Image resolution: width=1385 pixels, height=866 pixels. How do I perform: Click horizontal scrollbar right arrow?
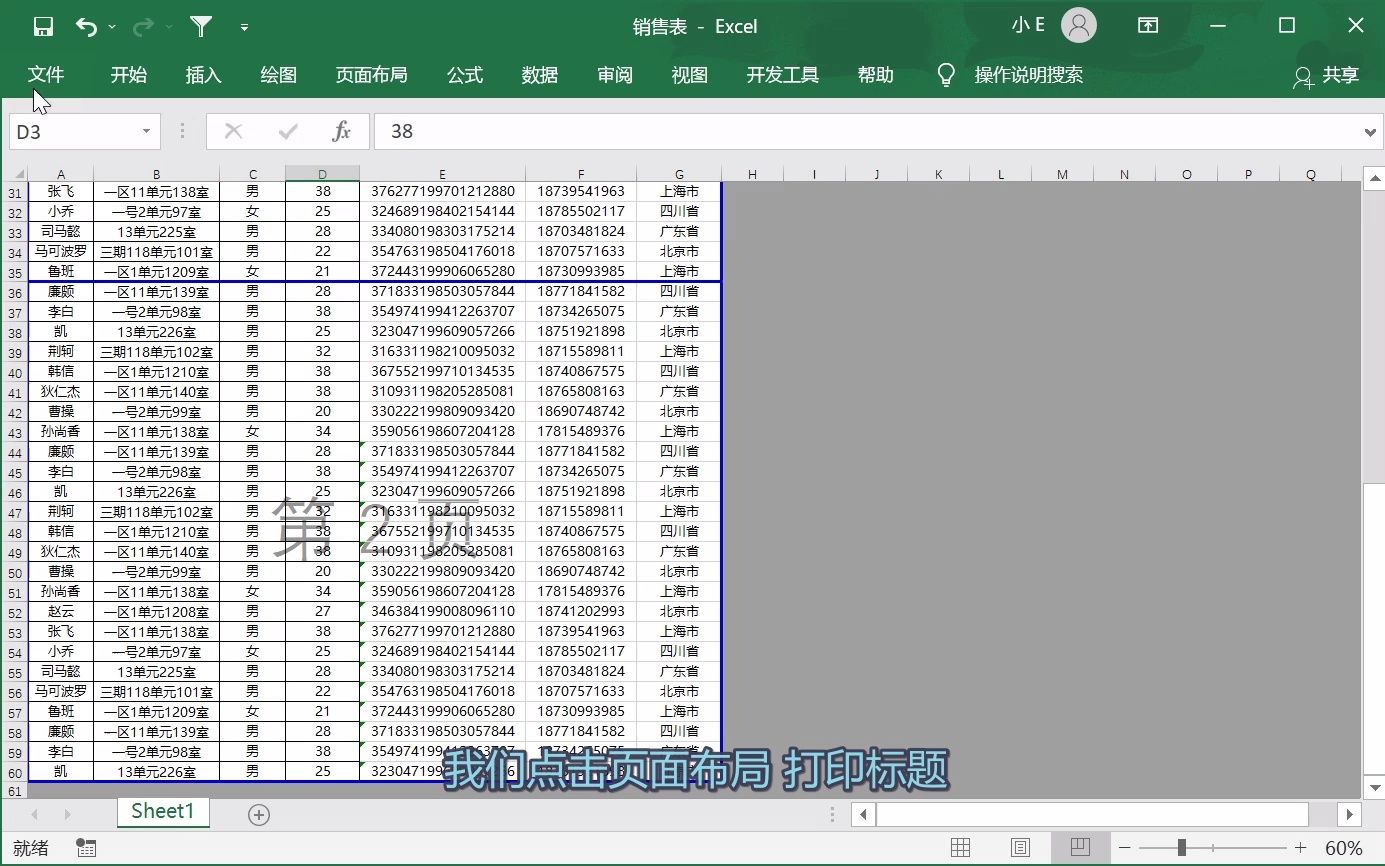1350,814
